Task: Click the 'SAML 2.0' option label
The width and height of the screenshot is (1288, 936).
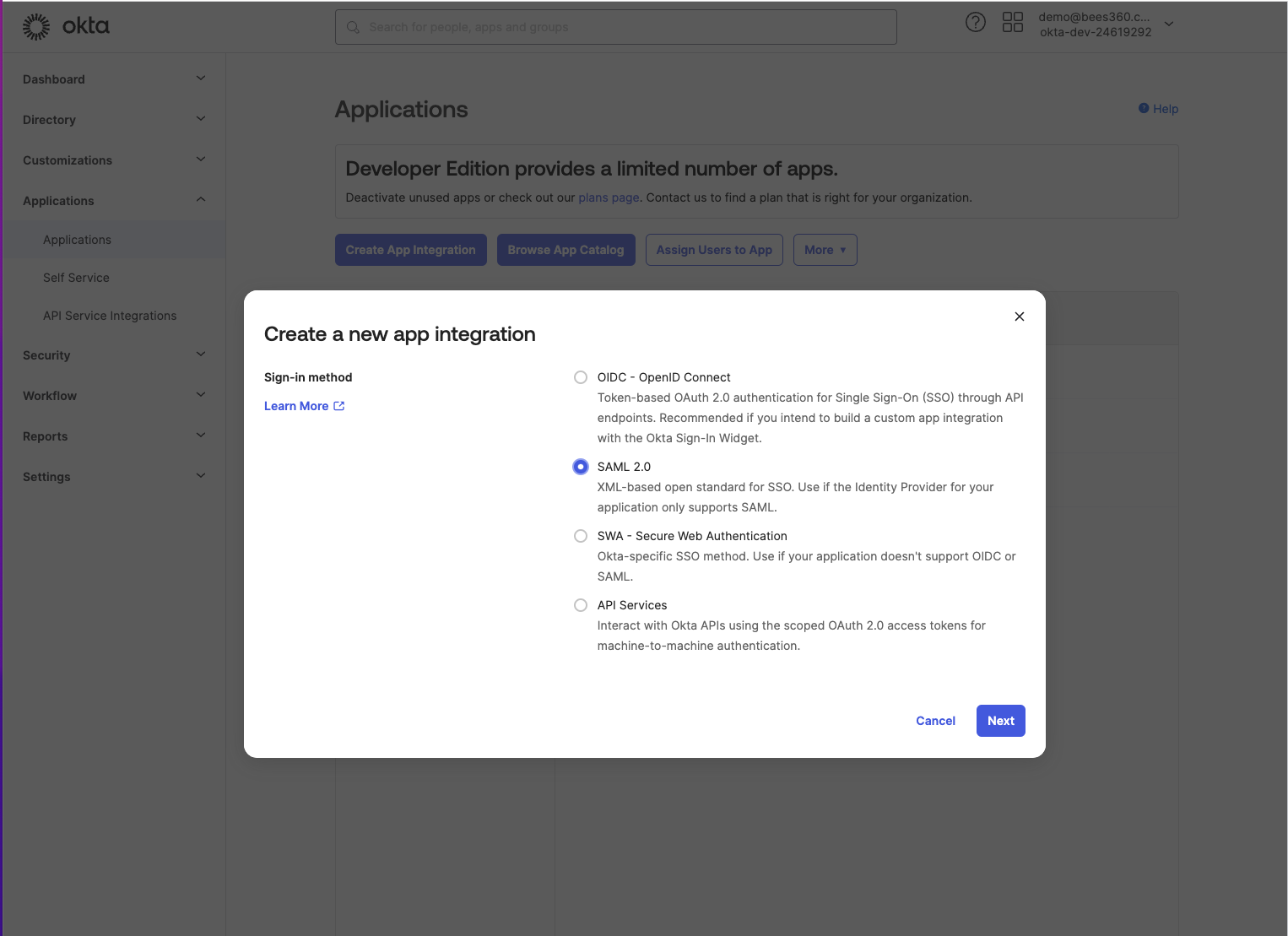Action: [624, 467]
